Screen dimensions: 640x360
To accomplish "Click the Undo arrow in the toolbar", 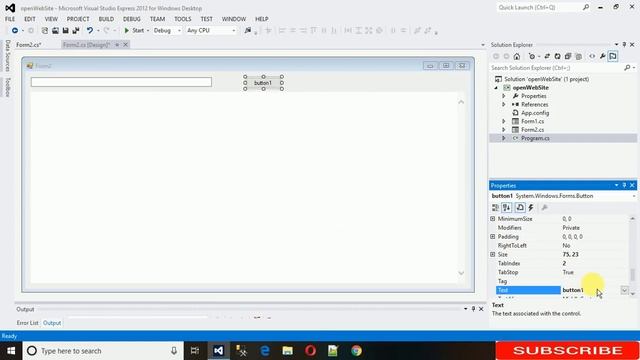I will [x=89, y=31].
